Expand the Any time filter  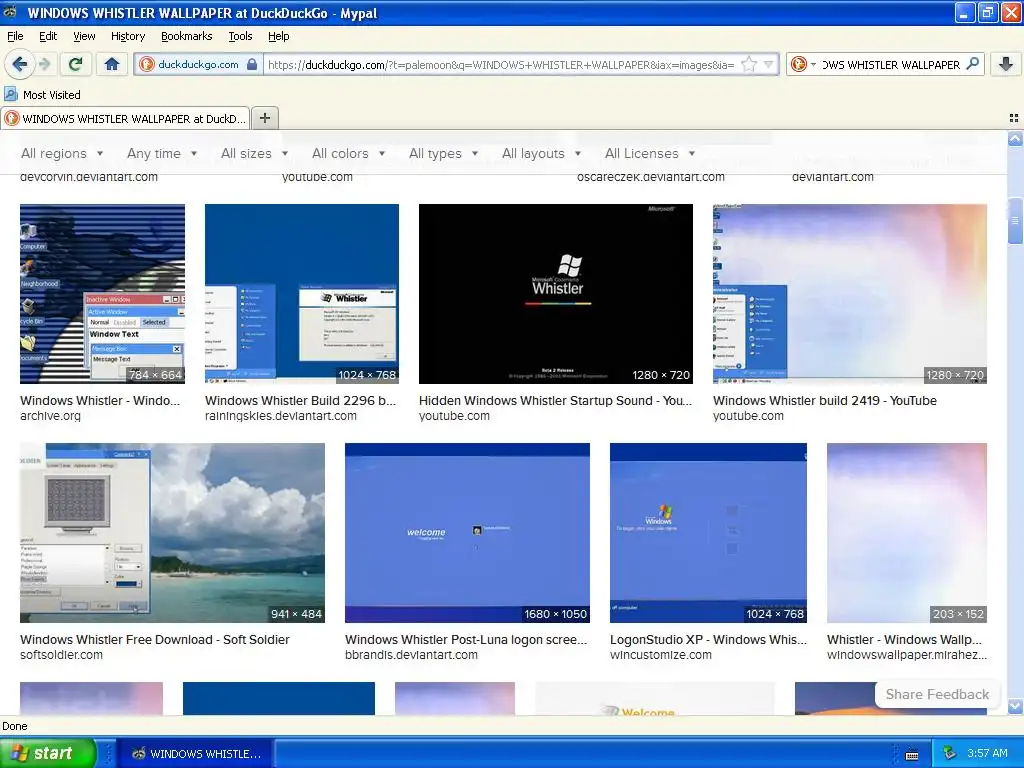pyautogui.click(x=162, y=153)
